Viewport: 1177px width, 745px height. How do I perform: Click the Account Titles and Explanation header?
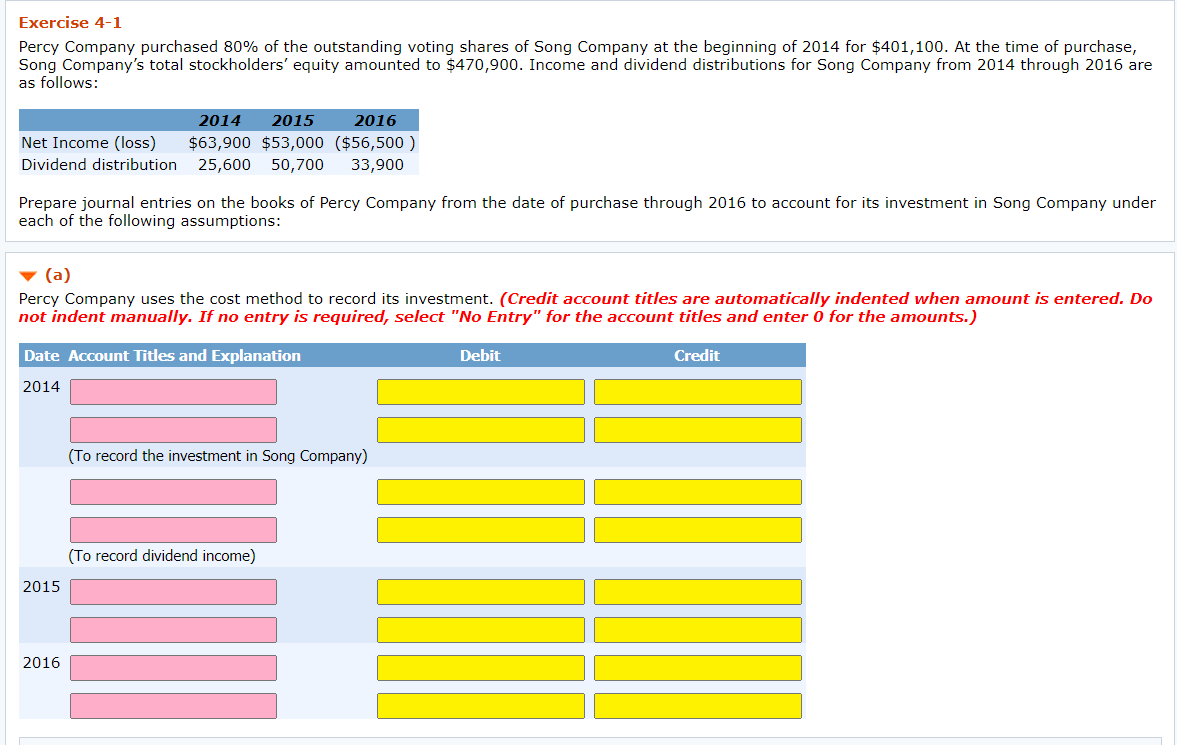coord(184,355)
